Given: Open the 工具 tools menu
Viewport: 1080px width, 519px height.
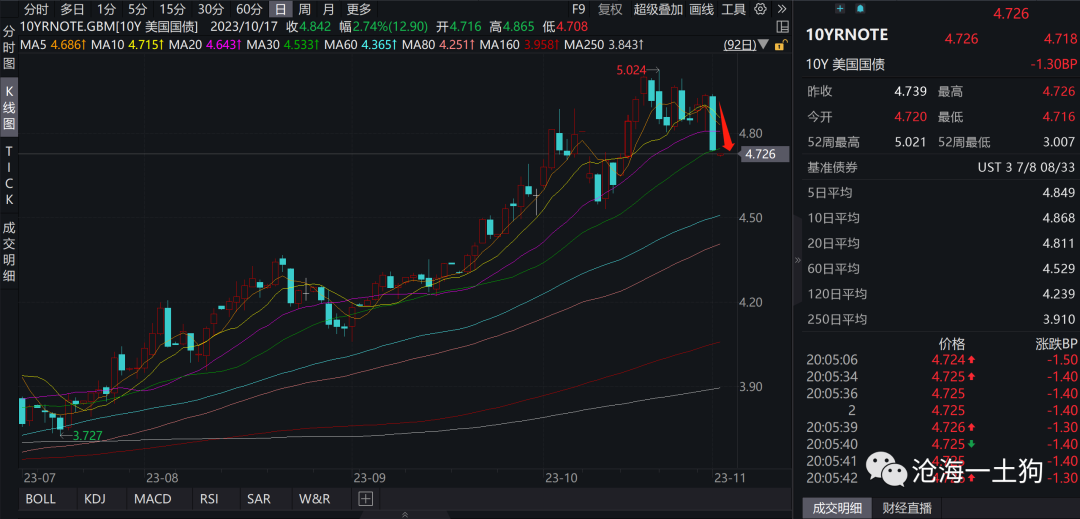Looking at the screenshot, I should pos(734,9).
